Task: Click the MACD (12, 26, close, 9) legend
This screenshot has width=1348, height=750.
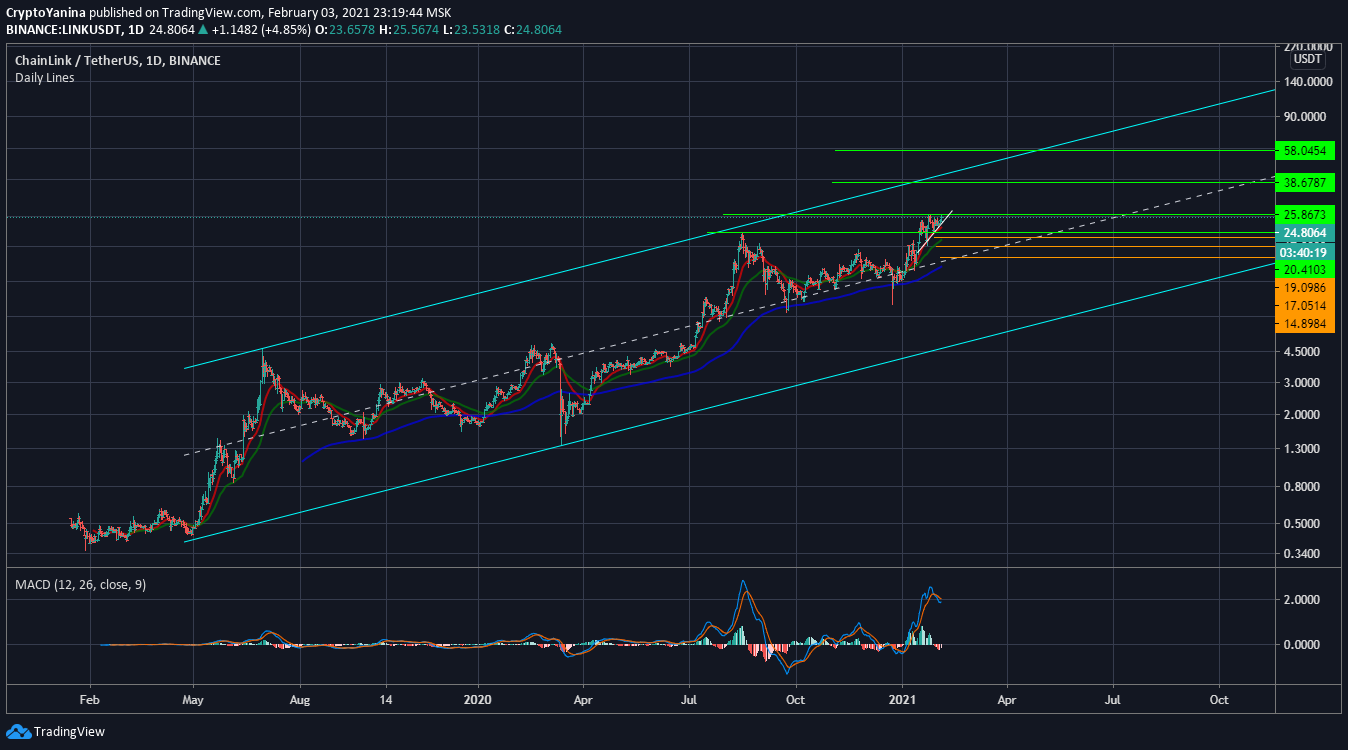Action: (80, 584)
